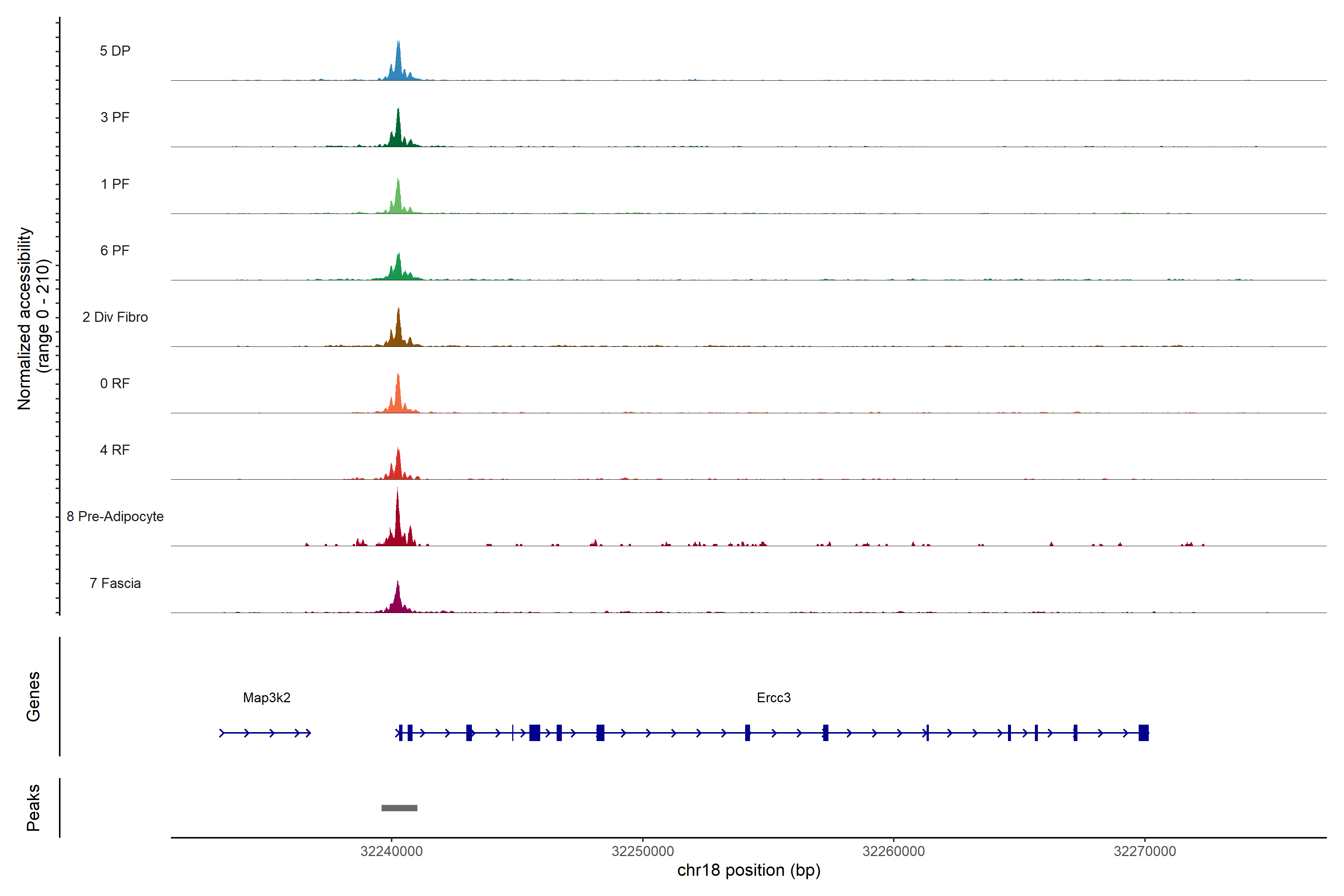Click the 0 RF track label
1344x896 pixels.
coord(115,383)
